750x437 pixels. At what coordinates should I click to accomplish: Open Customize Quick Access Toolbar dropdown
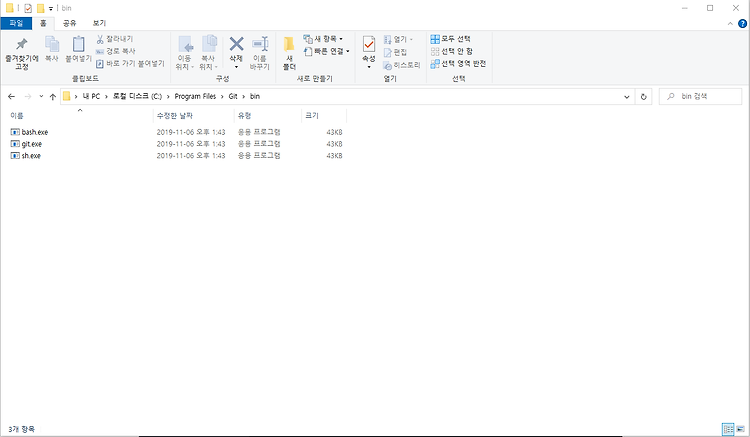51,9
